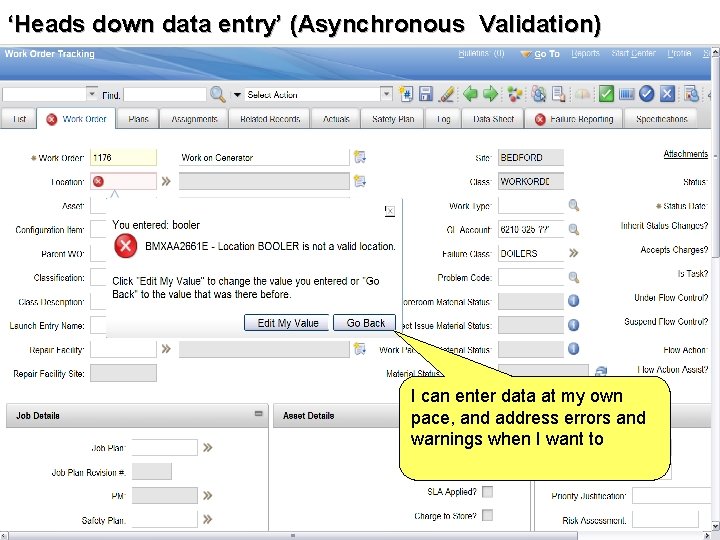Viewport: 720px width, 540px height.
Task: Click the red error icon in Location field
Action: (98, 181)
